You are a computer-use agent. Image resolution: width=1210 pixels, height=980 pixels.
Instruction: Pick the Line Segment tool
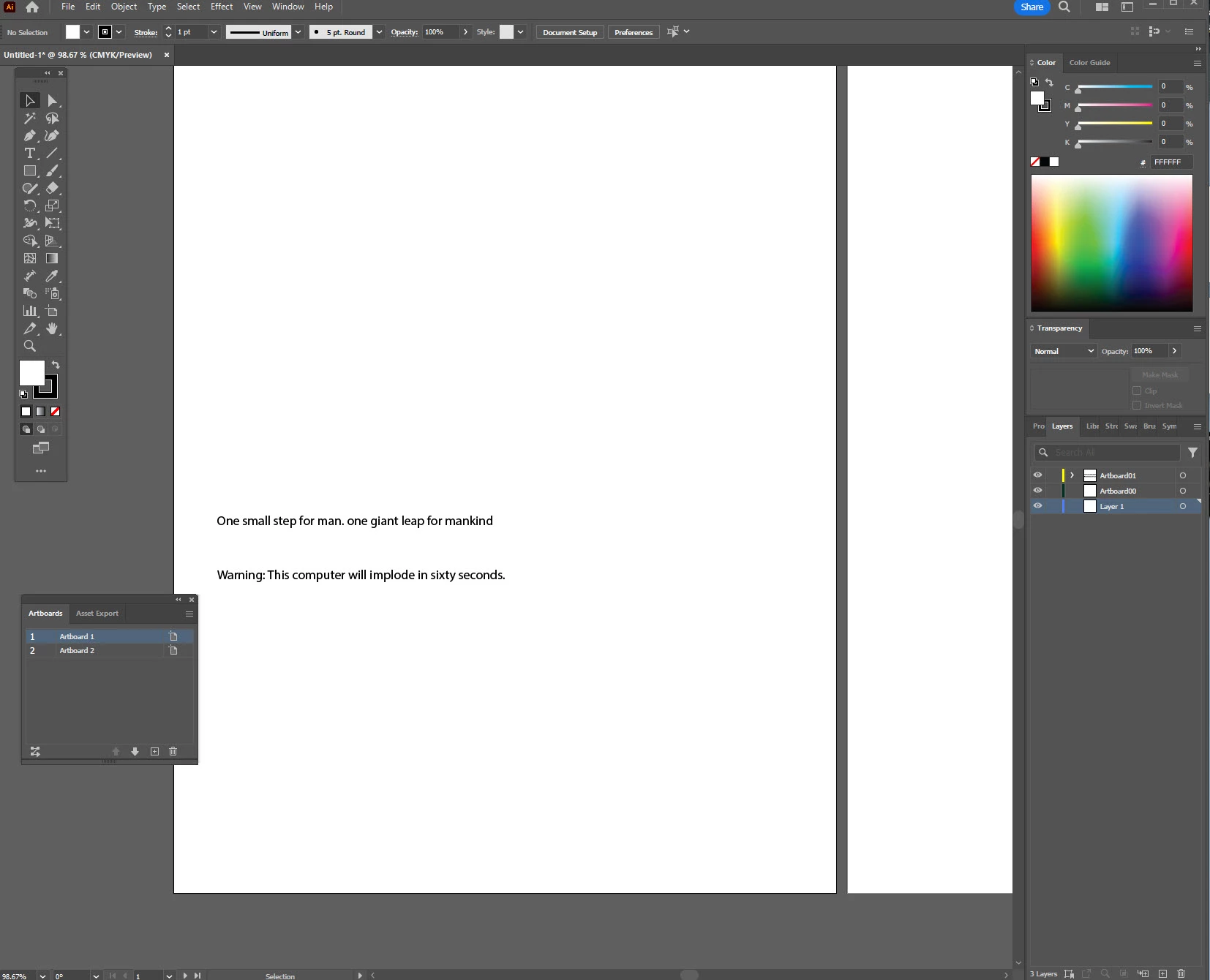[x=52, y=153]
